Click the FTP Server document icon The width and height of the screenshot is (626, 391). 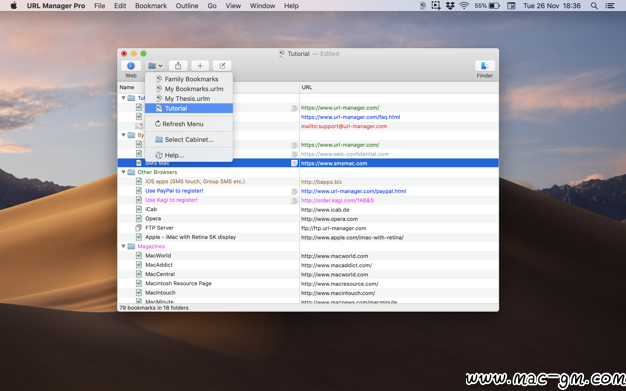point(139,228)
